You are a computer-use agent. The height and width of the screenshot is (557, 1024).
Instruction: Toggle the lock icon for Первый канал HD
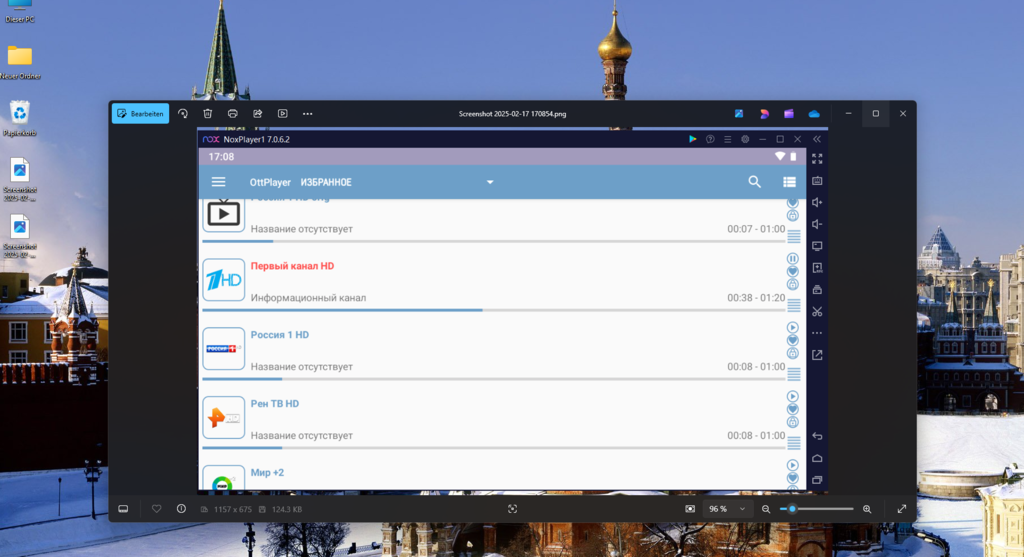pyautogui.click(x=793, y=285)
